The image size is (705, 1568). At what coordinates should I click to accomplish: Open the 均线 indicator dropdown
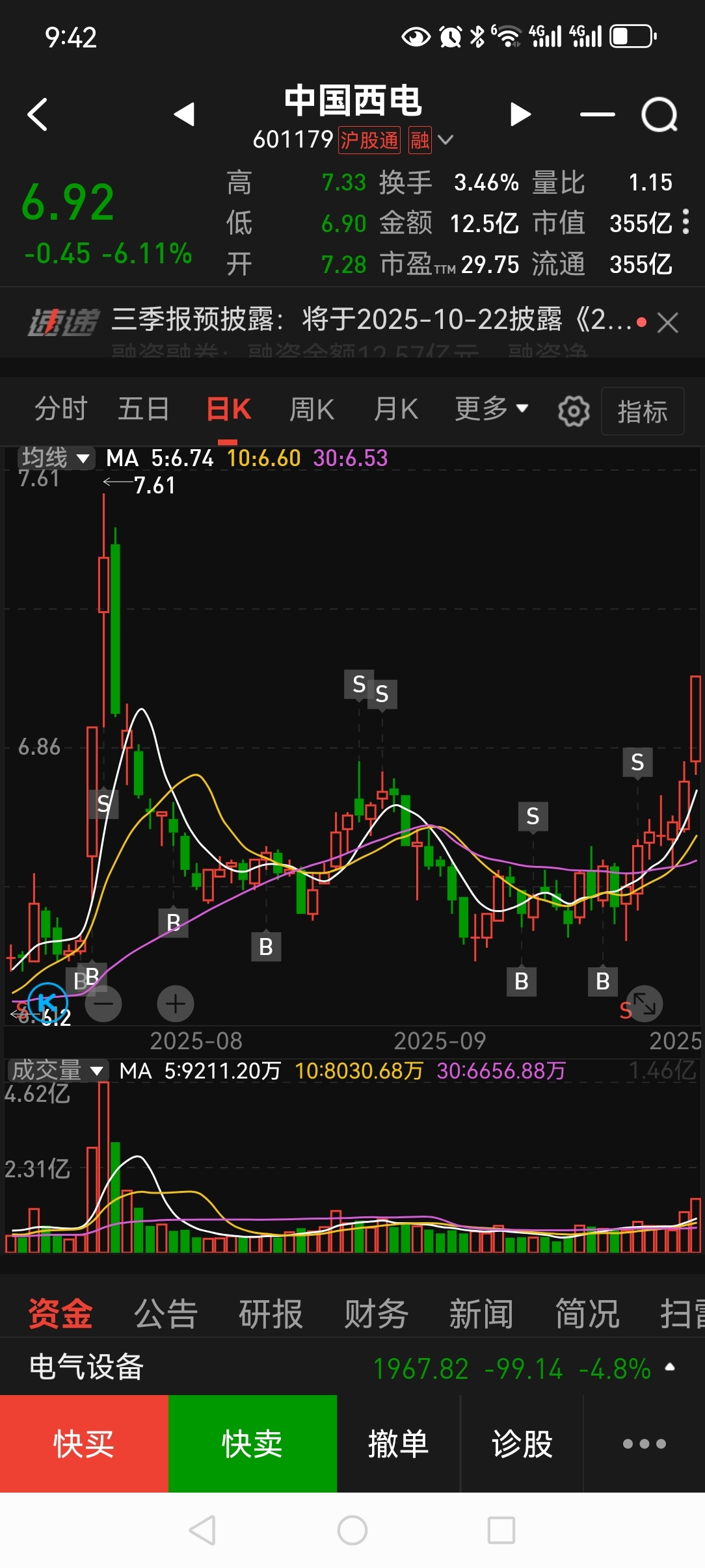(55, 458)
